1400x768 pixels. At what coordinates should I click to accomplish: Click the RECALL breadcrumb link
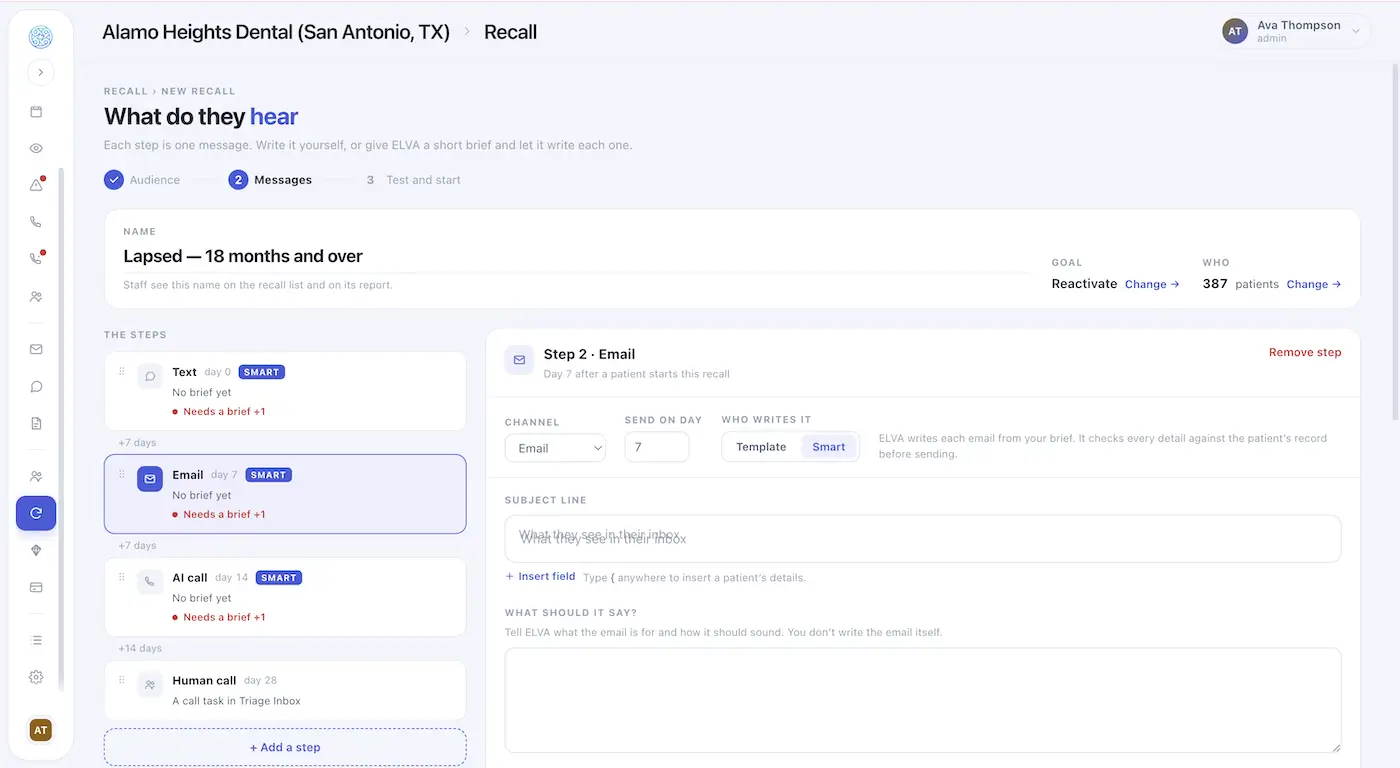pyautogui.click(x=126, y=91)
